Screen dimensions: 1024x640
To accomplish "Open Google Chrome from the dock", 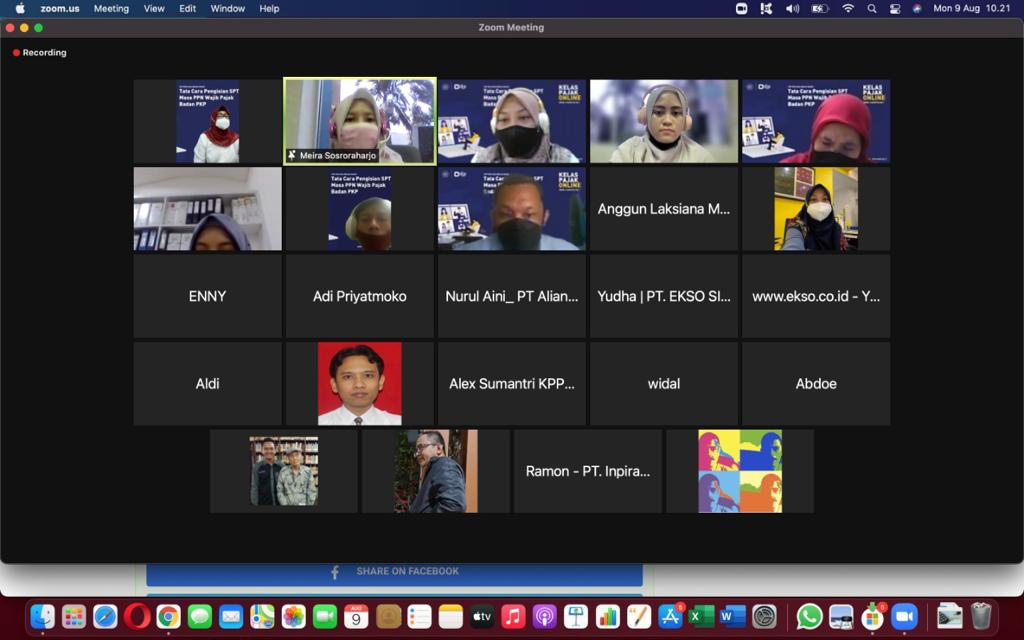I will coord(168,617).
